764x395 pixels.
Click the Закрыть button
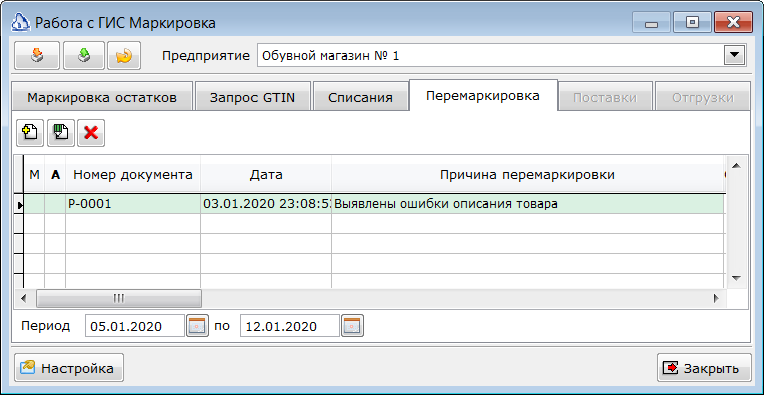[704, 368]
